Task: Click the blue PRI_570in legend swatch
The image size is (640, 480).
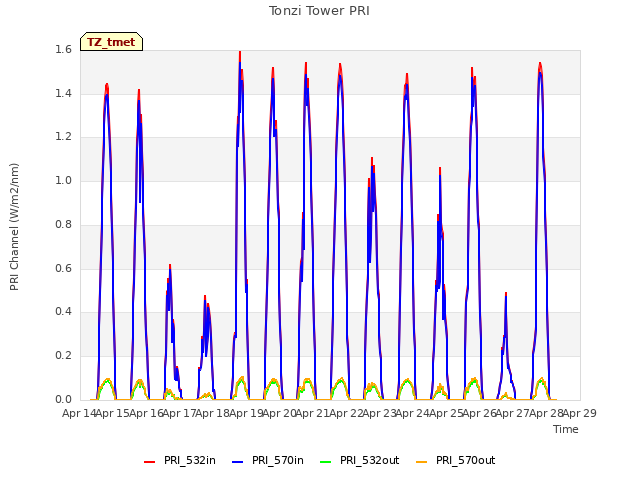Action: [x=238, y=462]
